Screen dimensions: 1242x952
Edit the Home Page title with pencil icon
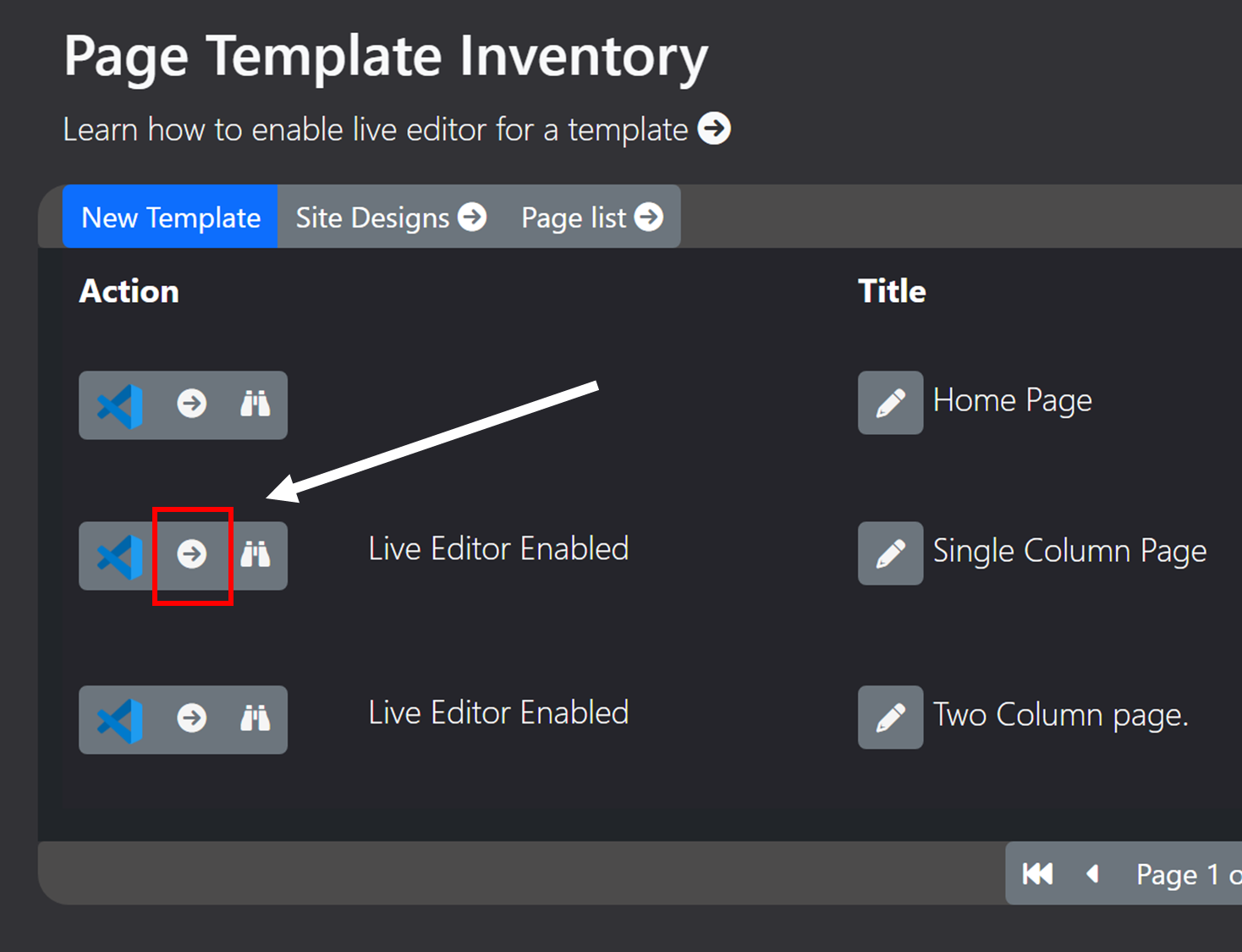click(x=890, y=403)
